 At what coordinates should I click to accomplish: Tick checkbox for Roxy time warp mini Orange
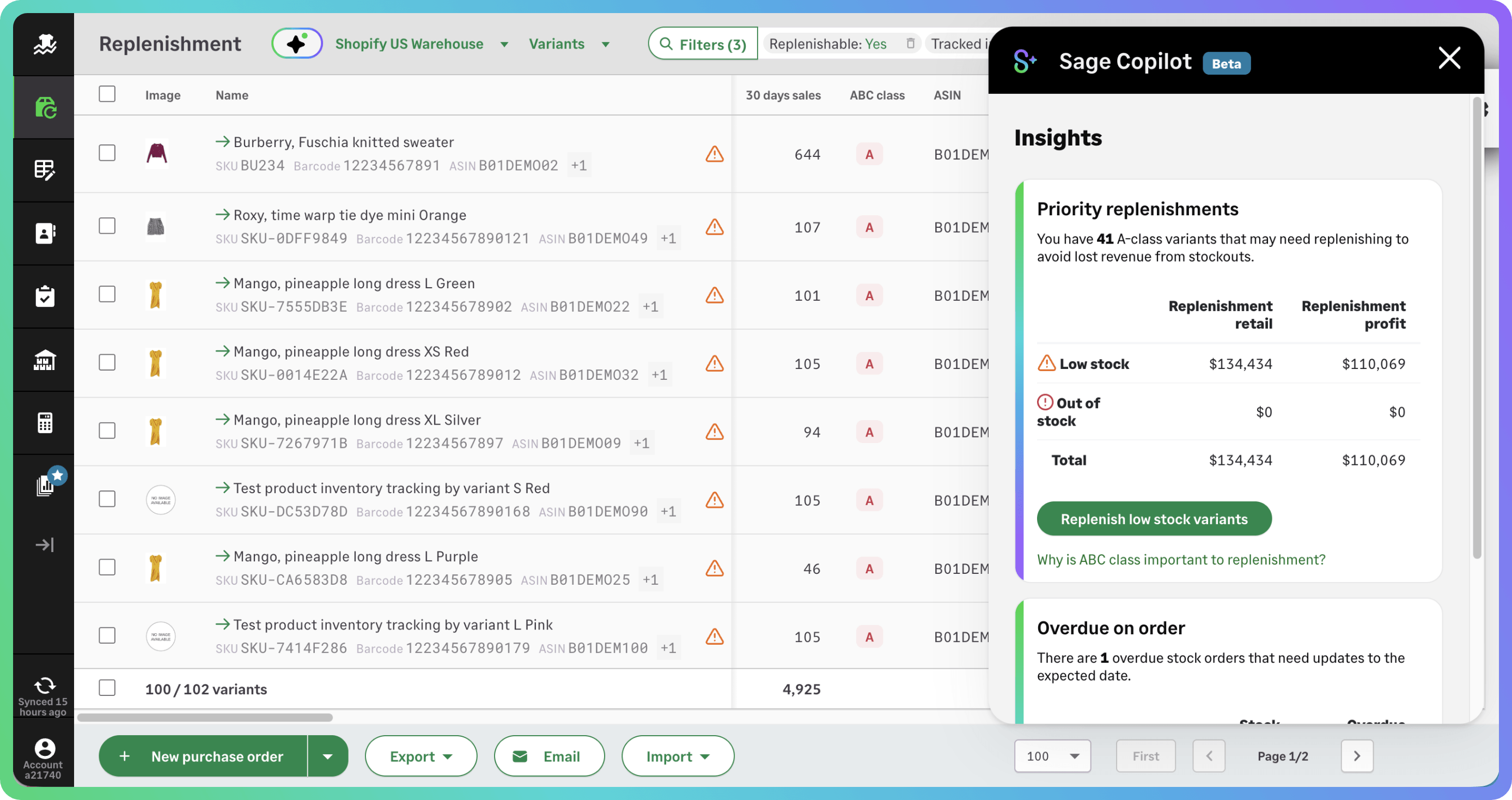107,226
